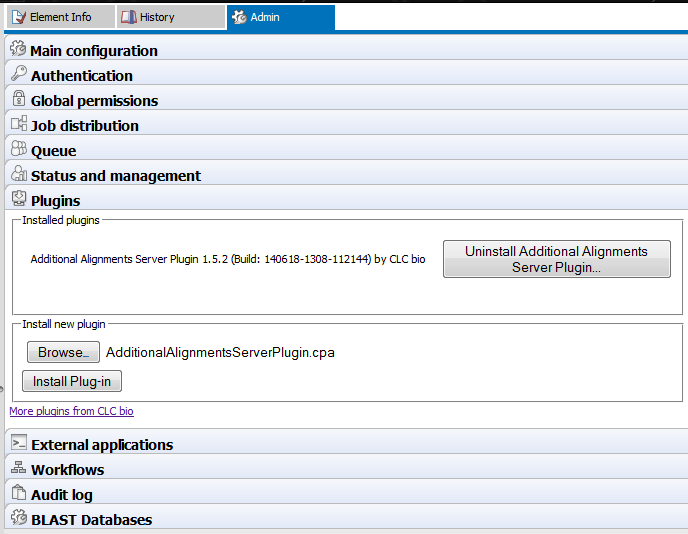The image size is (688, 534).
Task: Click the installed plugin version text
Action: pos(228,259)
